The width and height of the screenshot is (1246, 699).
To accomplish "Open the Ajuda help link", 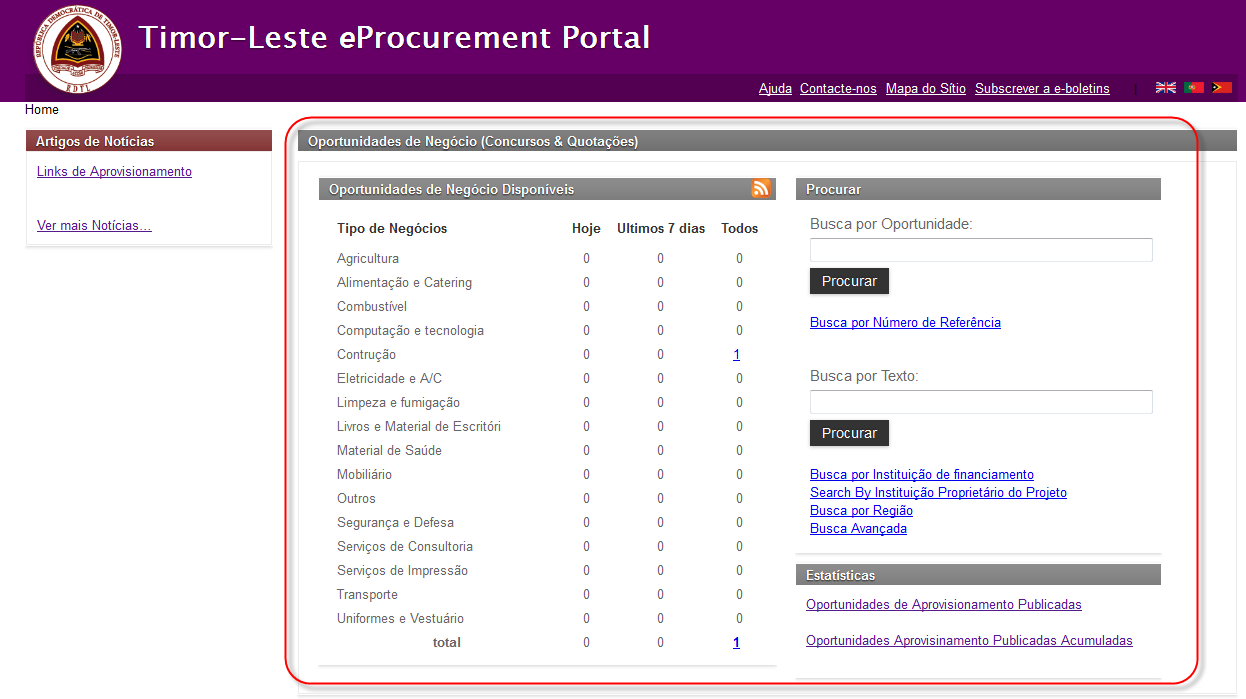I will click(775, 88).
